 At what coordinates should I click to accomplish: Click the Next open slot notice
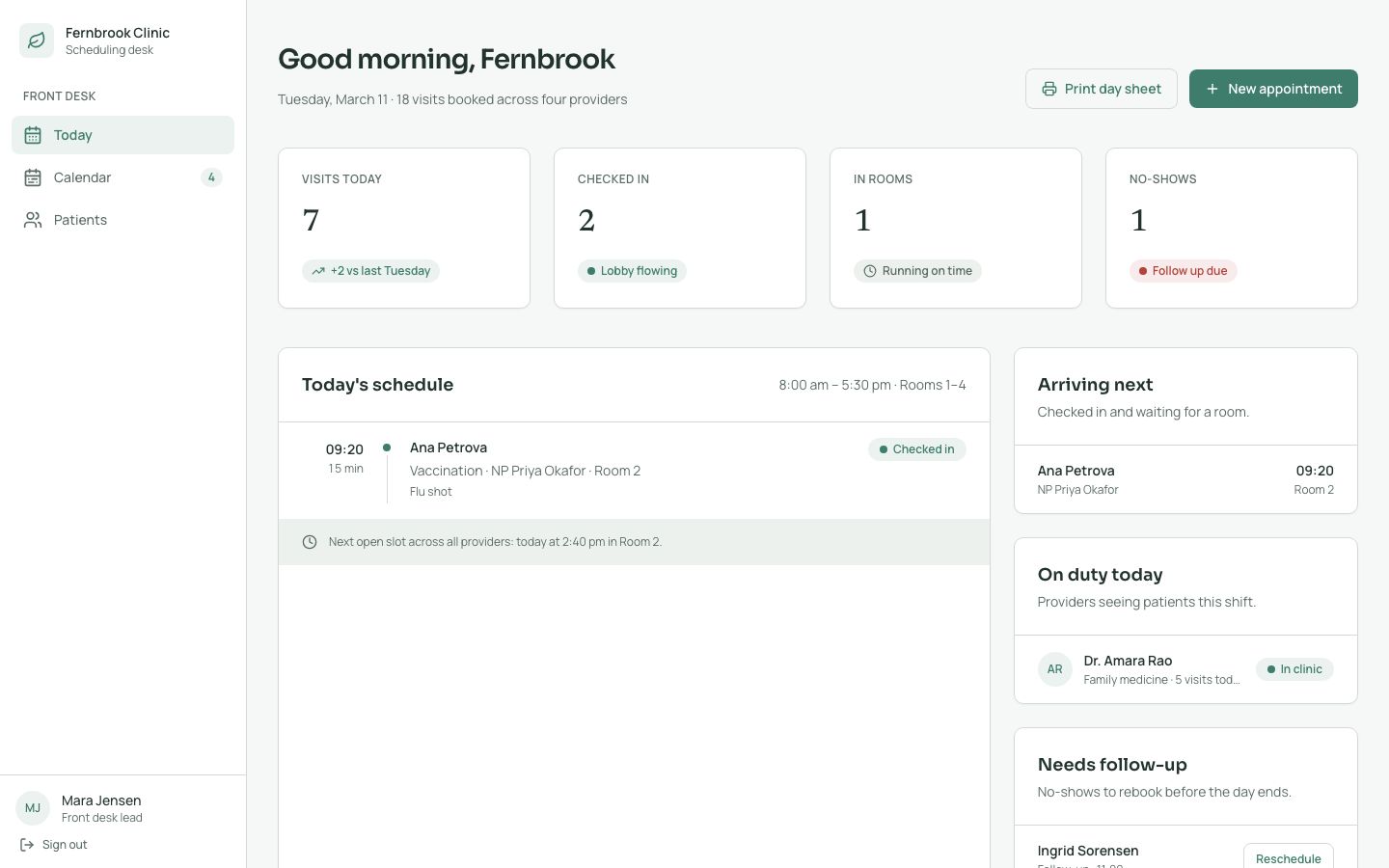[x=634, y=542]
